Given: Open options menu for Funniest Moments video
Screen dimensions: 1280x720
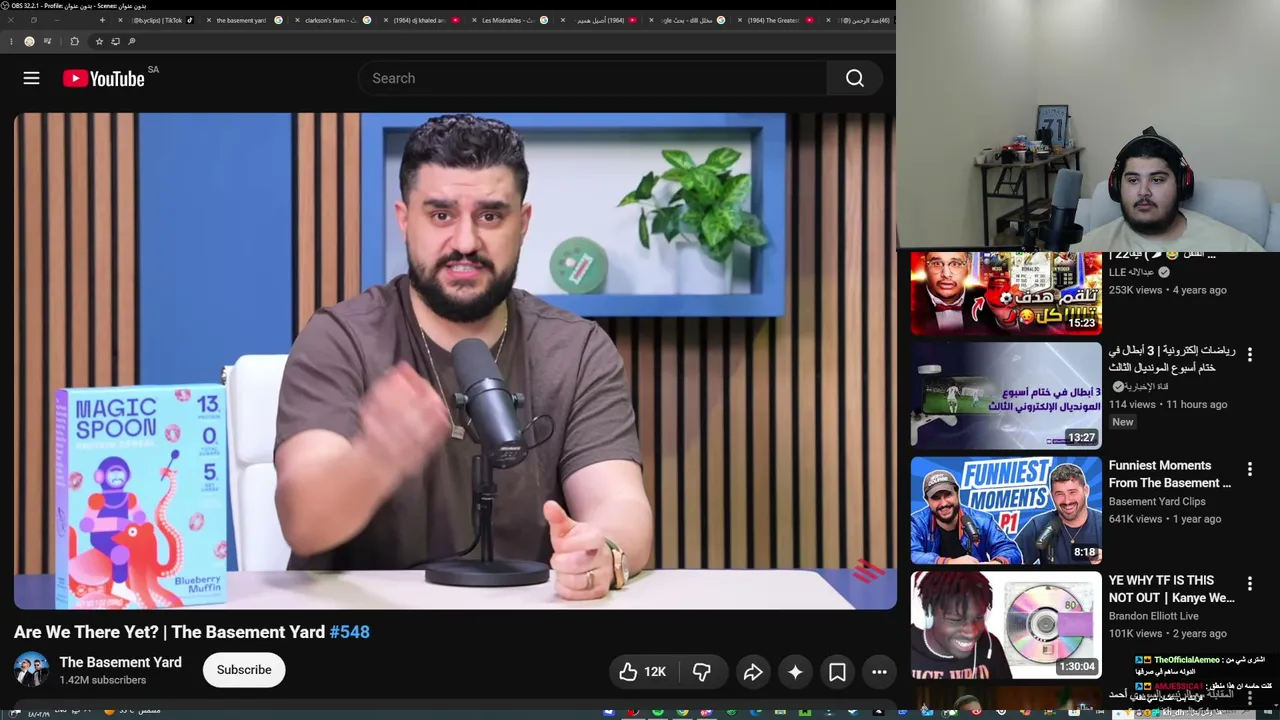Looking at the screenshot, I should click(1249, 469).
